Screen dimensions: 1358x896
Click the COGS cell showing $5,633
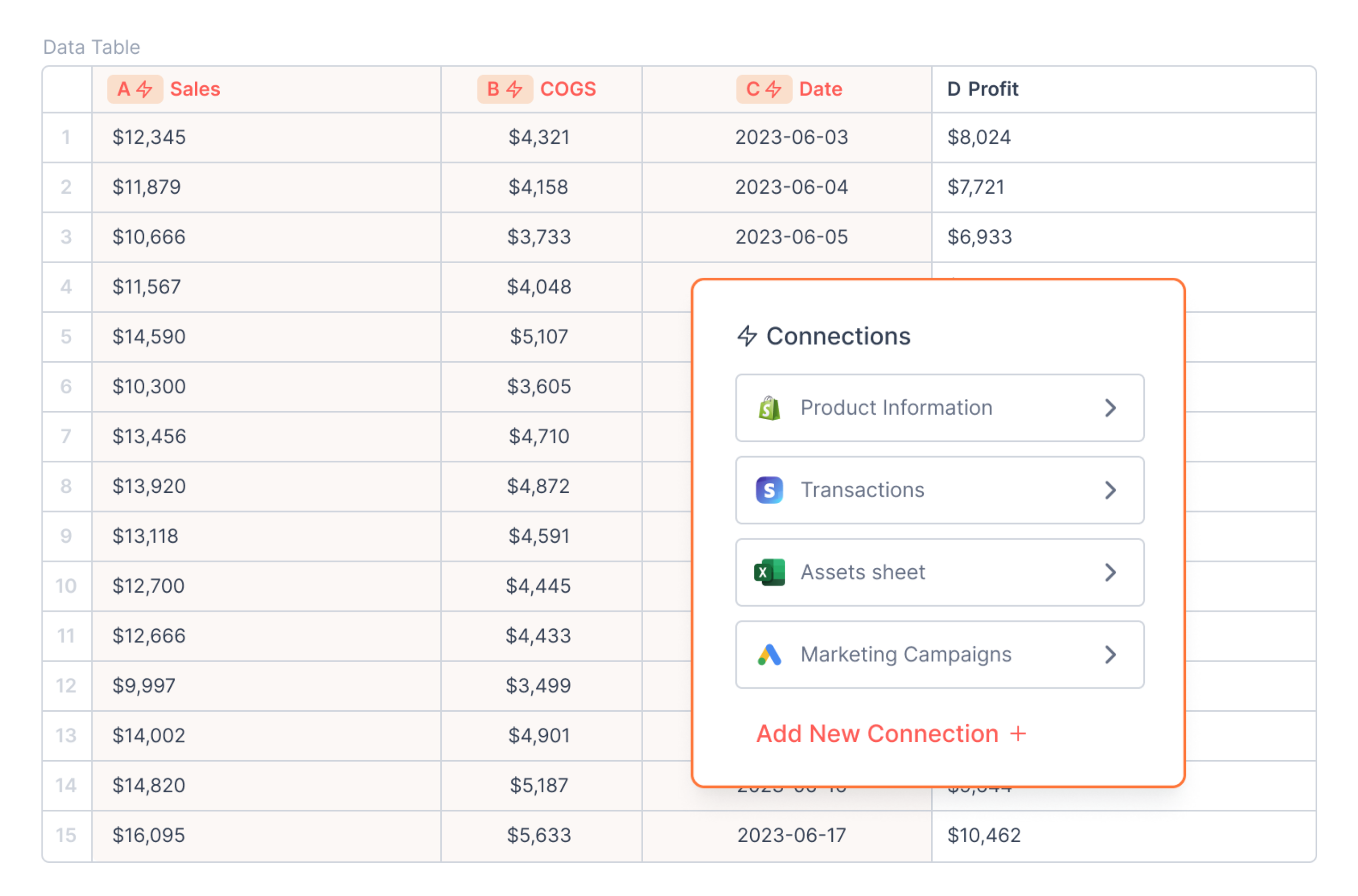539,836
